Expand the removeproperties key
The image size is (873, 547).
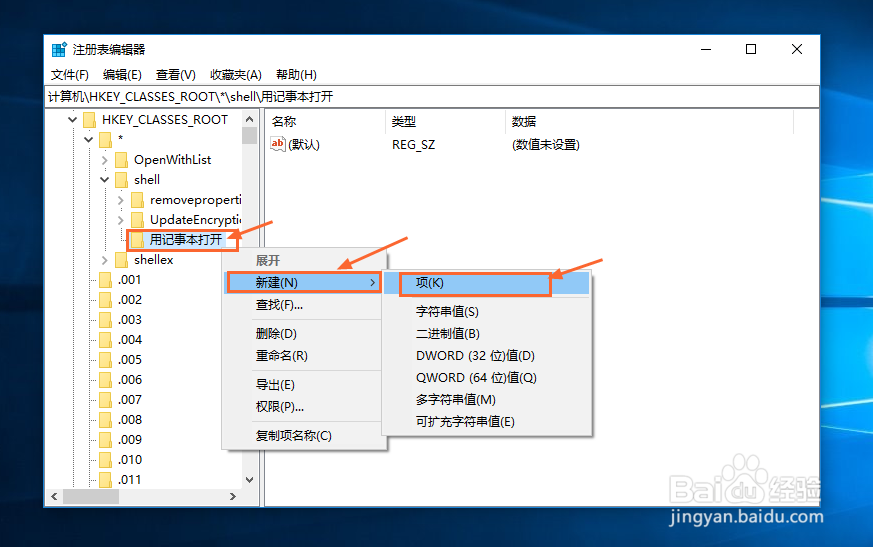point(121,200)
